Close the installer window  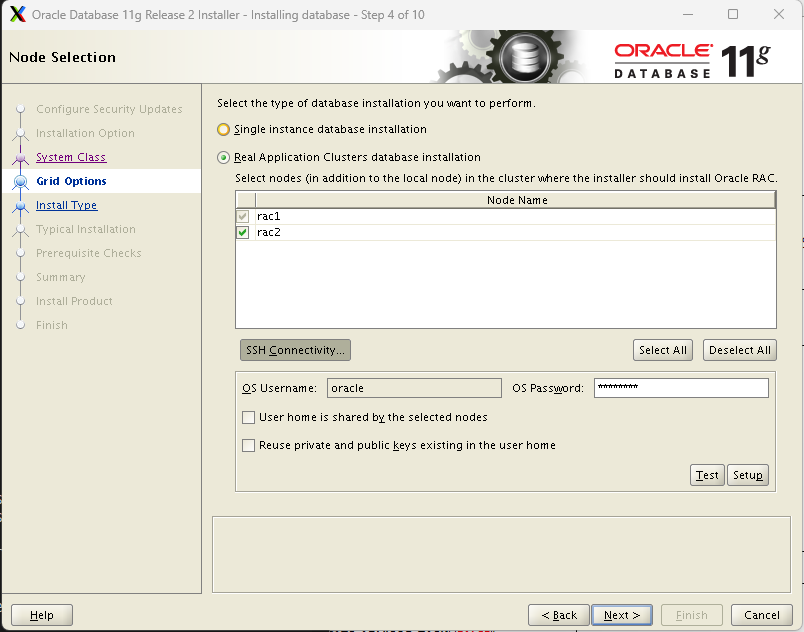tap(779, 14)
